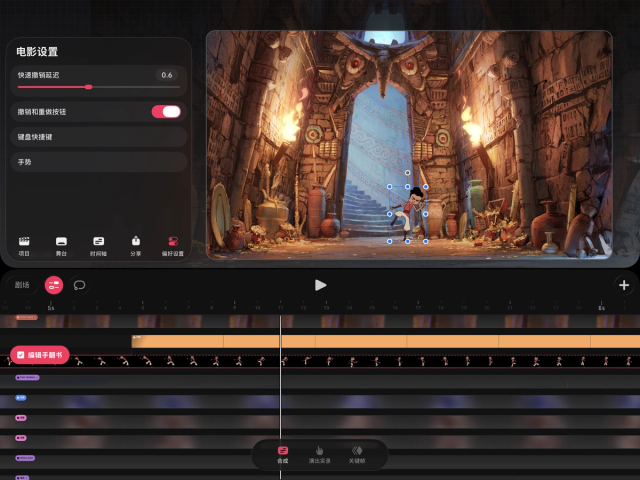Open the 时间轴 (Timeline) settings tab
The image size is (640, 480).
click(98, 246)
